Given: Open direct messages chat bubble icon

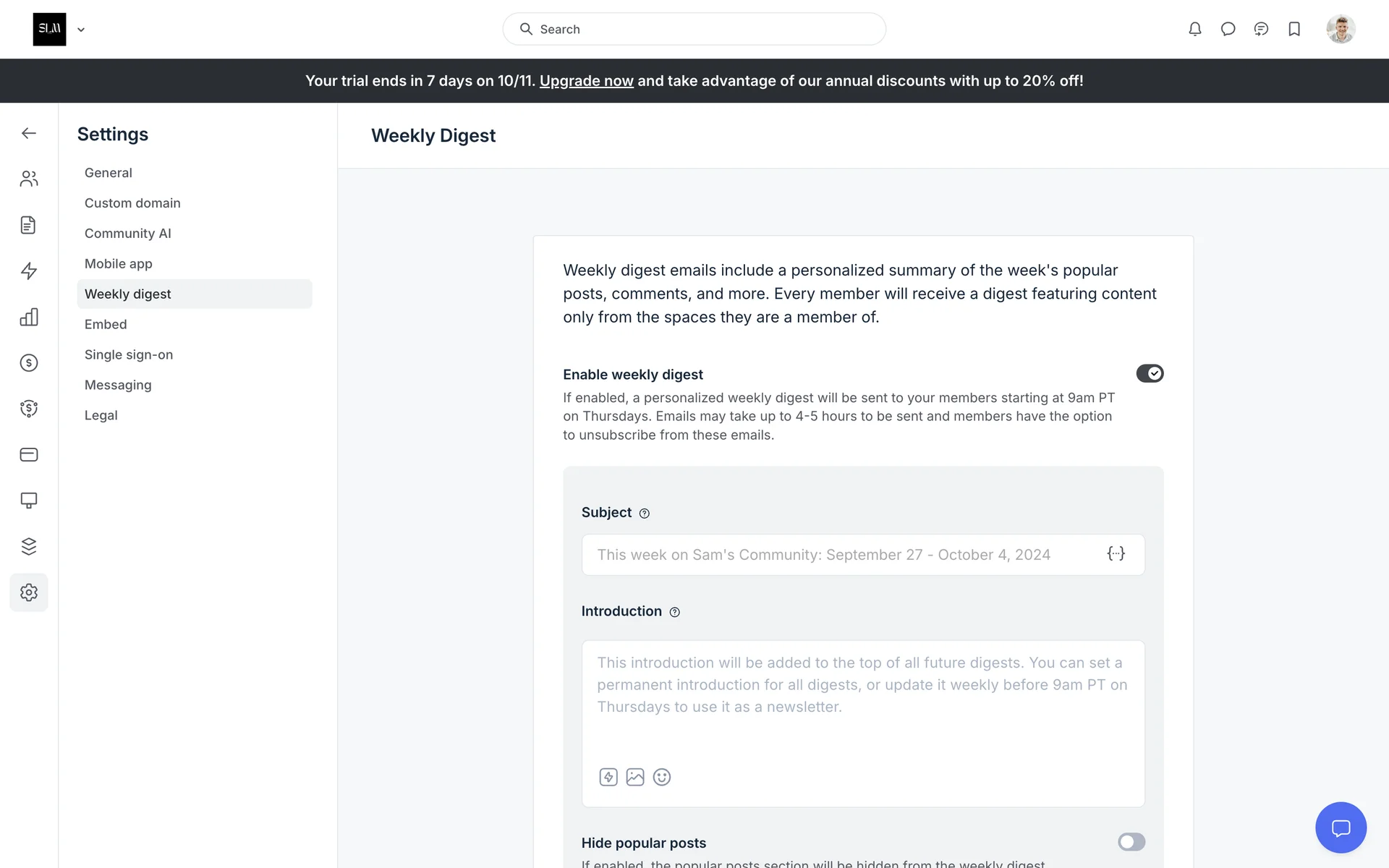Looking at the screenshot, I should click(x=1228, y=29).
